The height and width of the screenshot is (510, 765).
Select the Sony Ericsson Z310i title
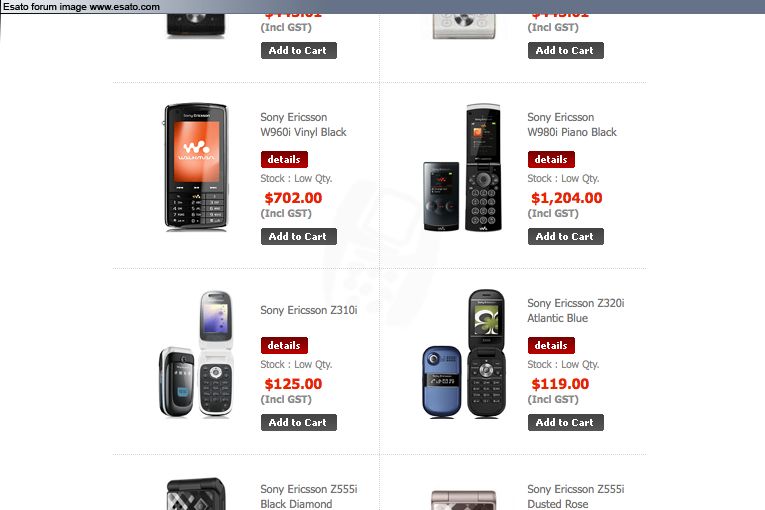point(309,310)
